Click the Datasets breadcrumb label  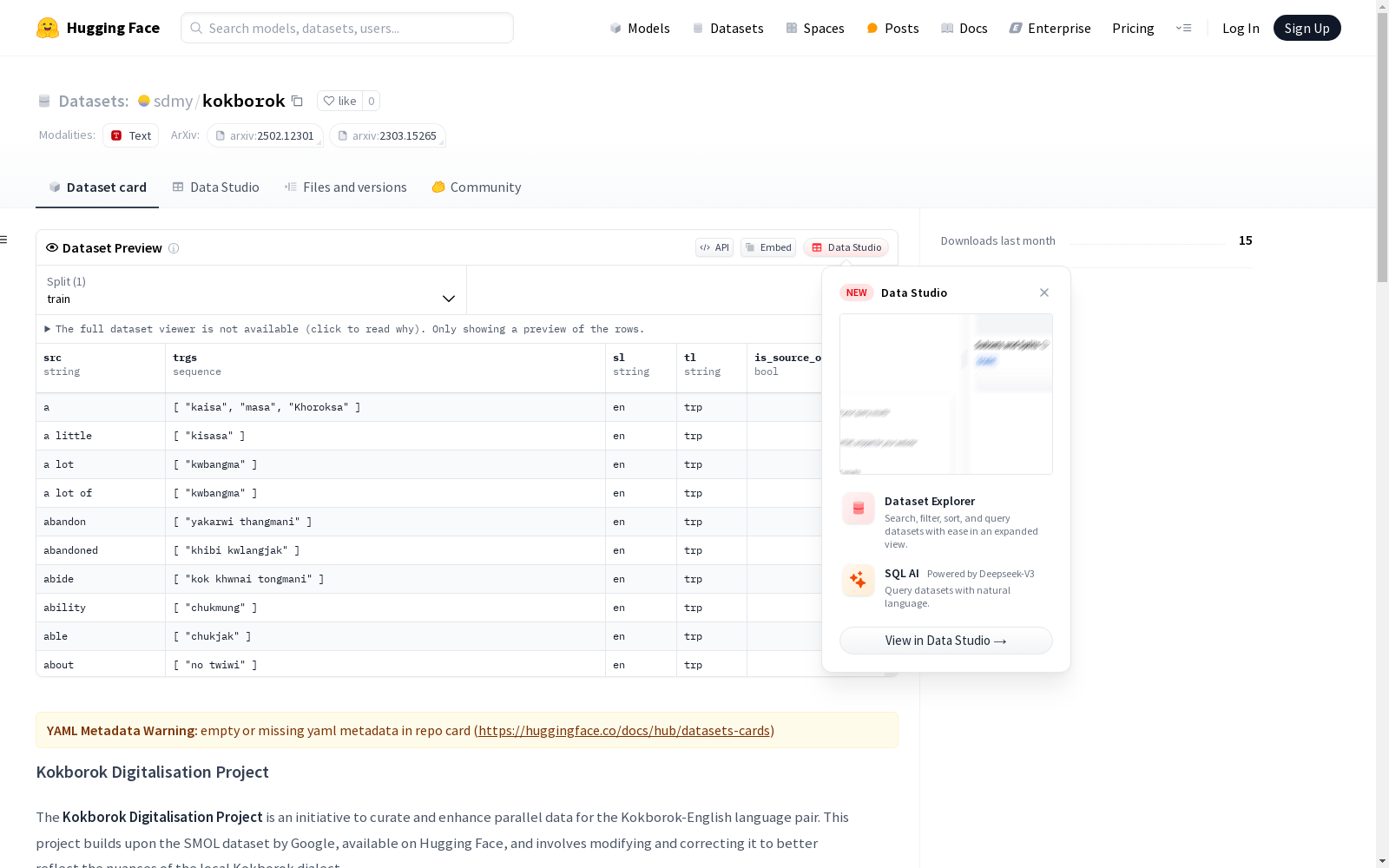pyautogui.click(x=94, y=101)
